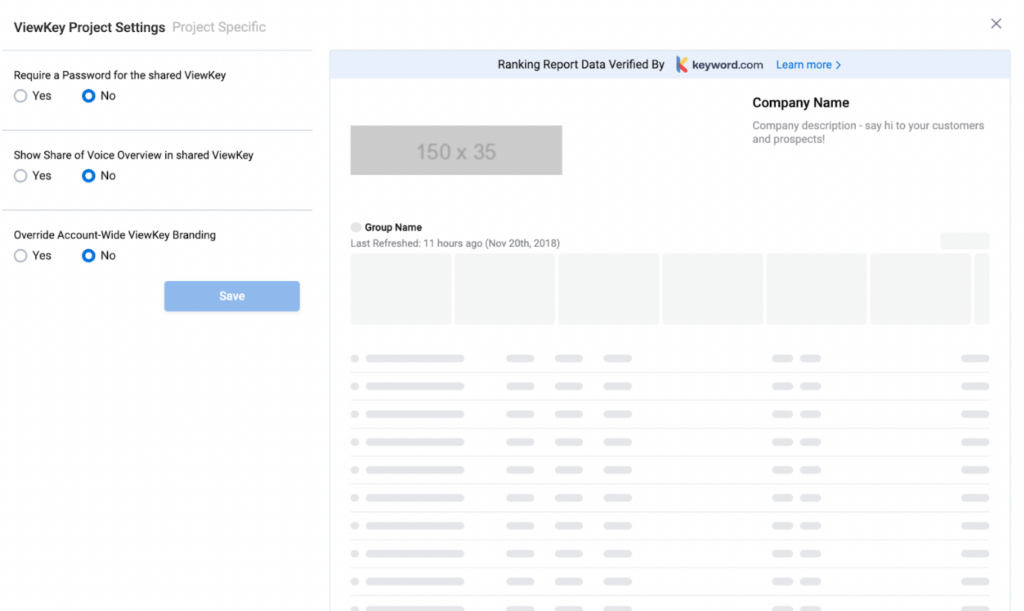Click the gray badge above the preview table

click(964, 240)
